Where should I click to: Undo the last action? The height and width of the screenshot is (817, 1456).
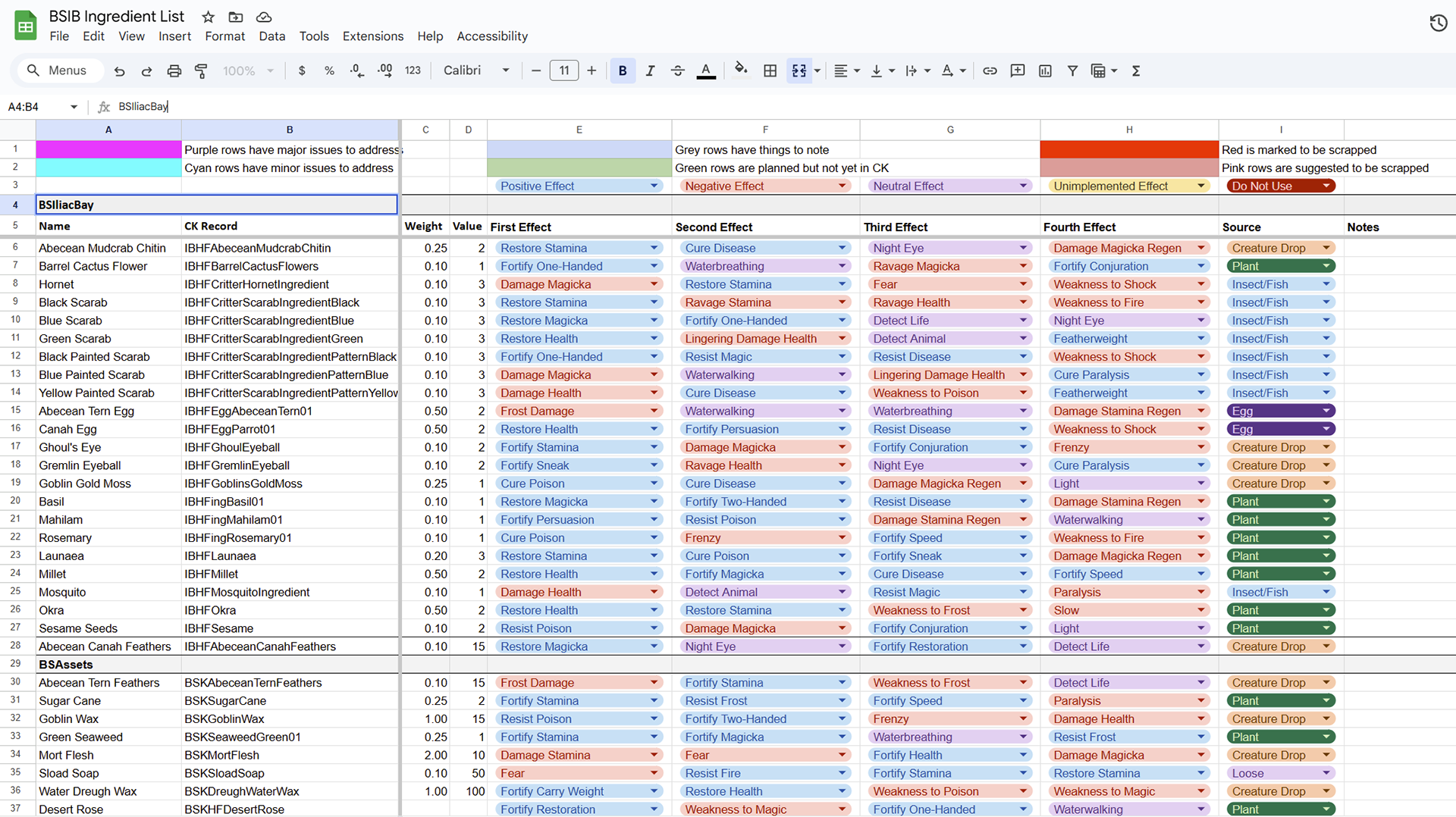click(x=119, y=70)
